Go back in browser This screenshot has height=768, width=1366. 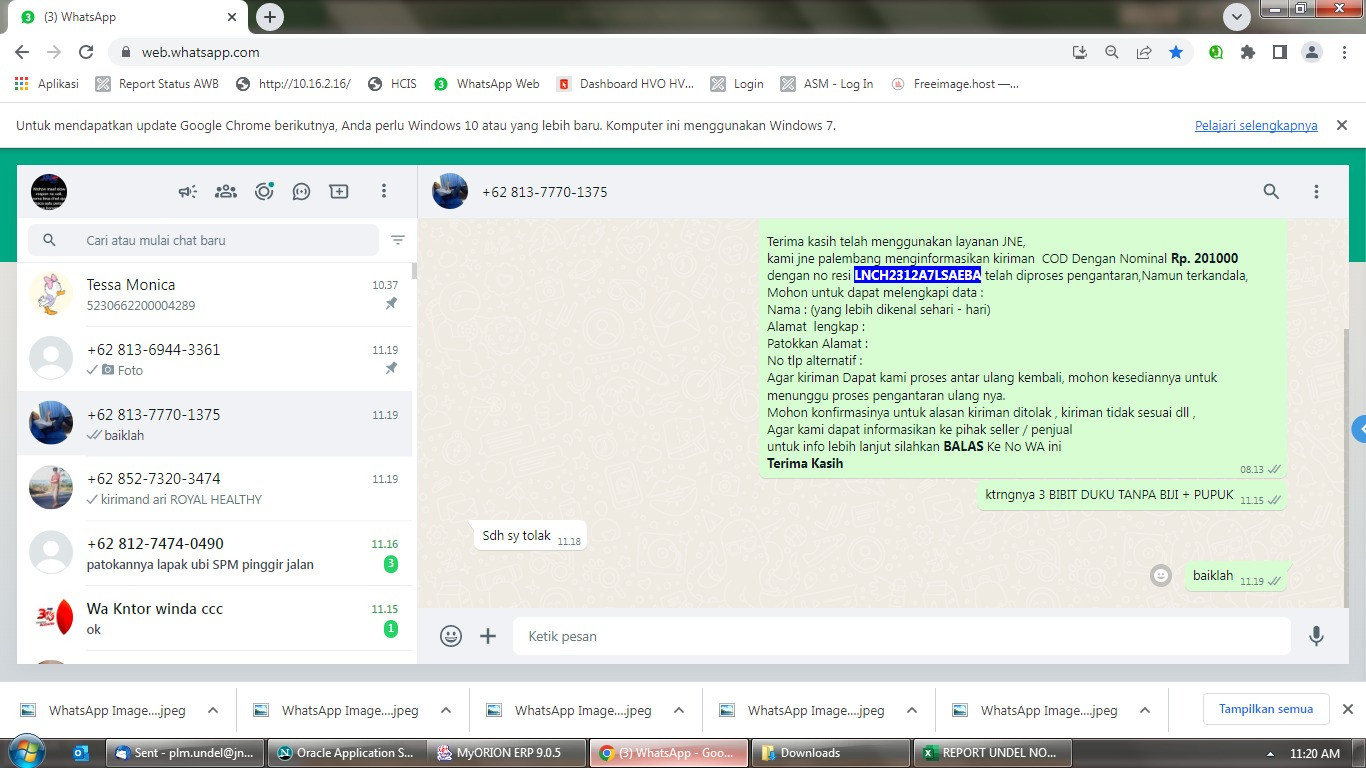click(22, 52)
